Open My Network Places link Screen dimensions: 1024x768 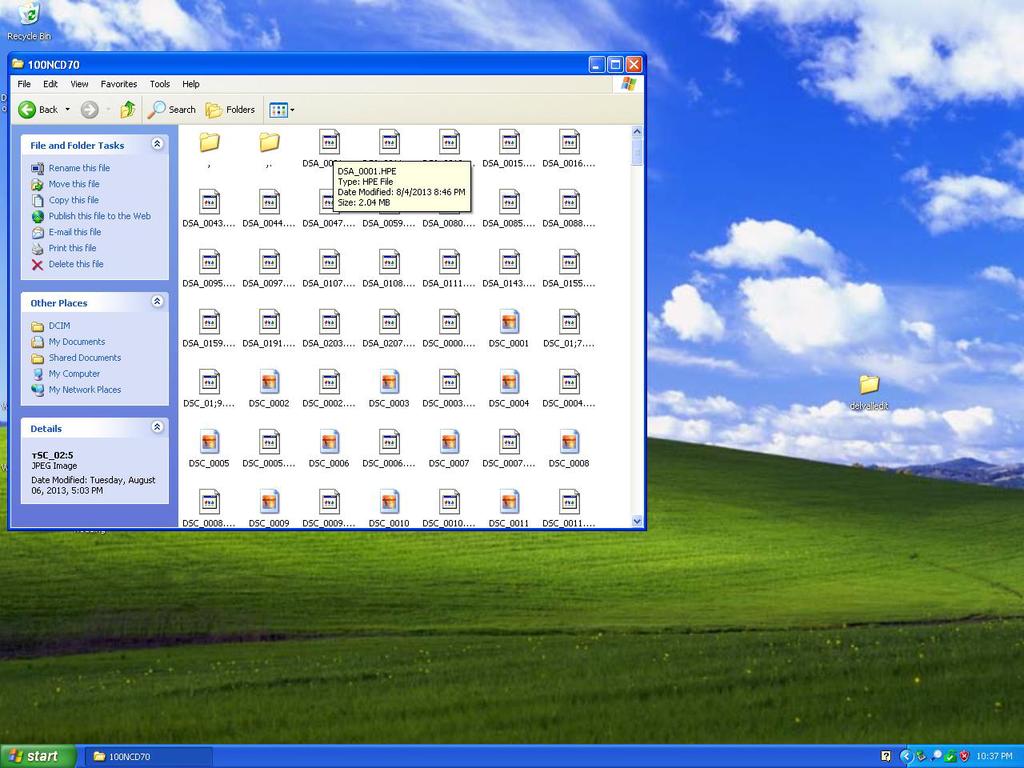pos(84,390)
